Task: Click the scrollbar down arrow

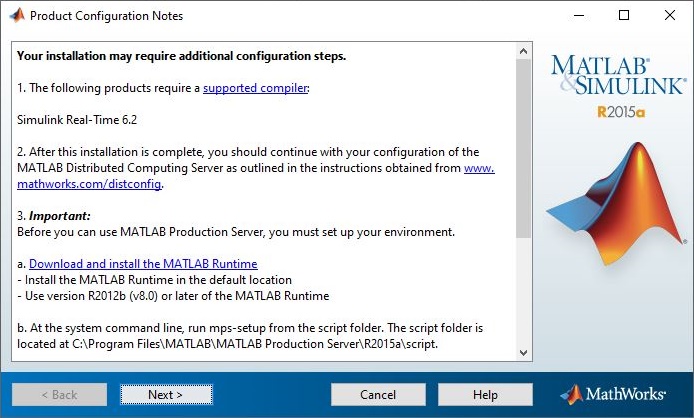Action: [524, 353]
